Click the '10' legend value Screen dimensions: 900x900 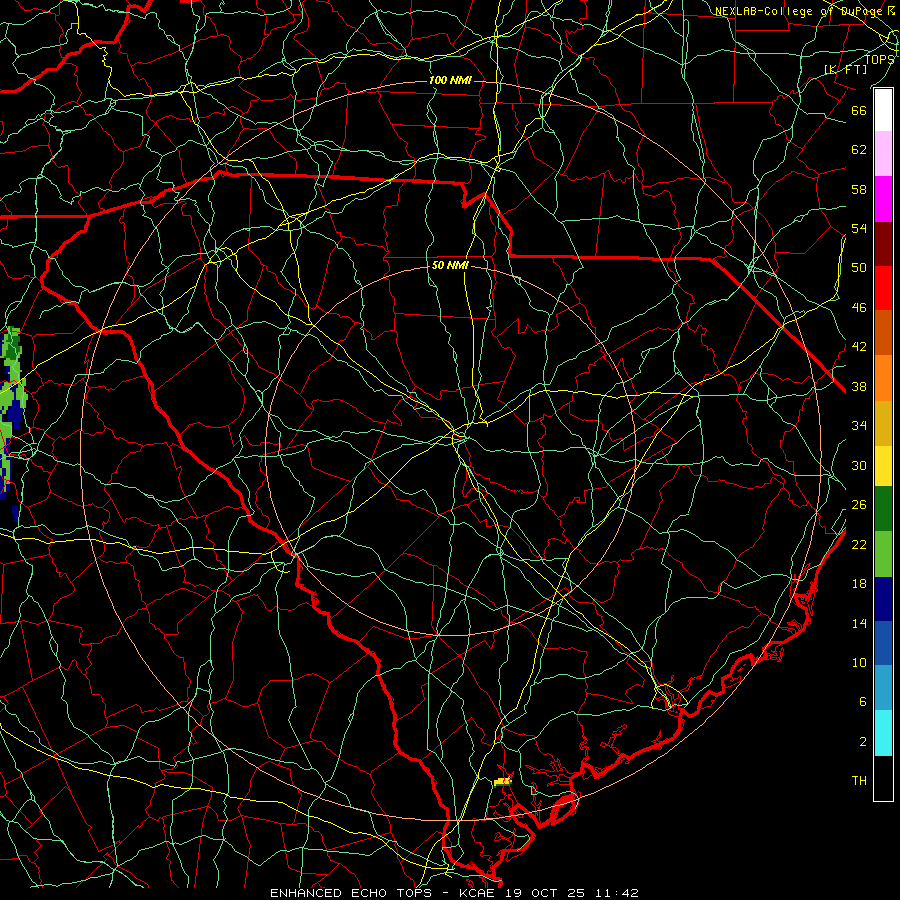(859, 663)
